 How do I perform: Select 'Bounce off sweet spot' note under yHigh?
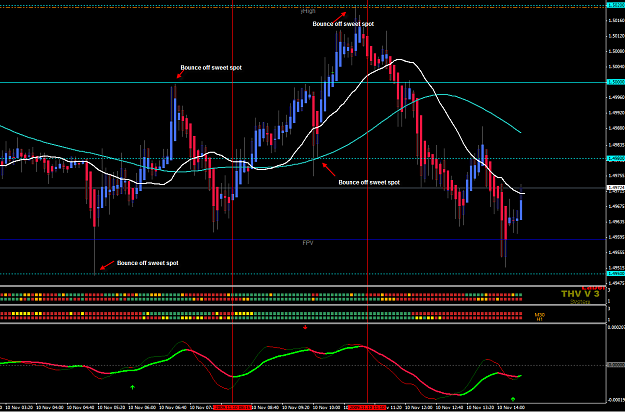click(343, 24)
